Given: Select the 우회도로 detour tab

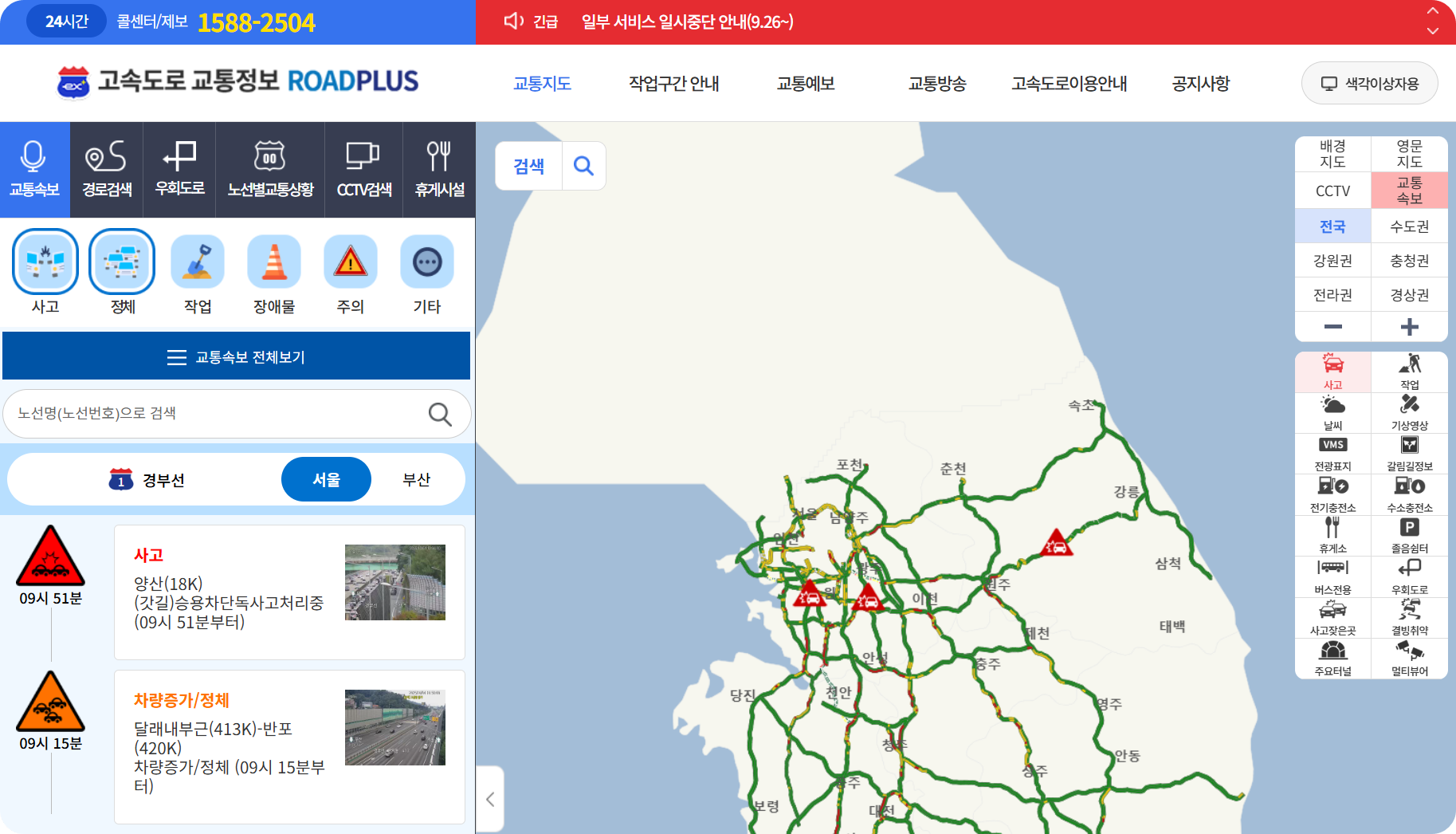Looking at the screenshot, I should point(179,170).
